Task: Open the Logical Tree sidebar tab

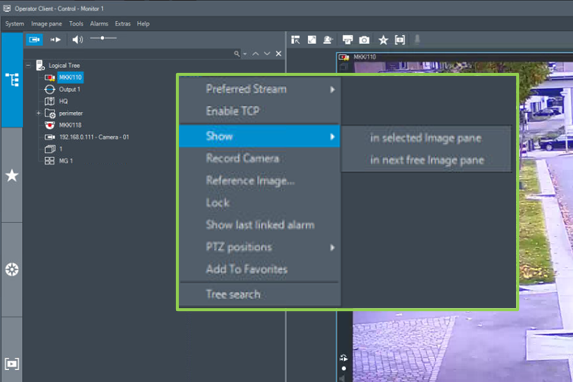Action: pos(12,80)
